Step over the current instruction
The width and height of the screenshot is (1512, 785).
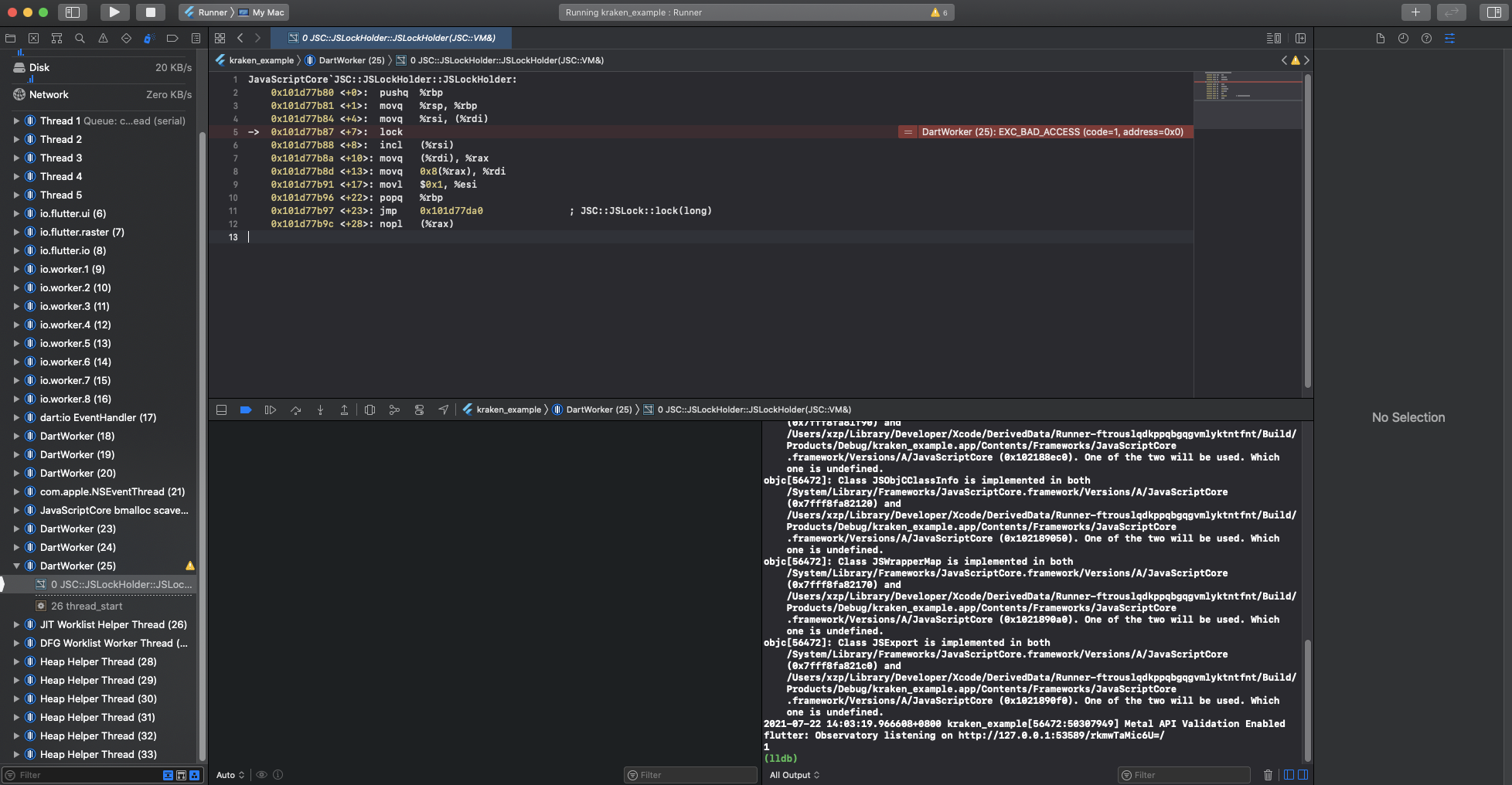pos(296,409)
